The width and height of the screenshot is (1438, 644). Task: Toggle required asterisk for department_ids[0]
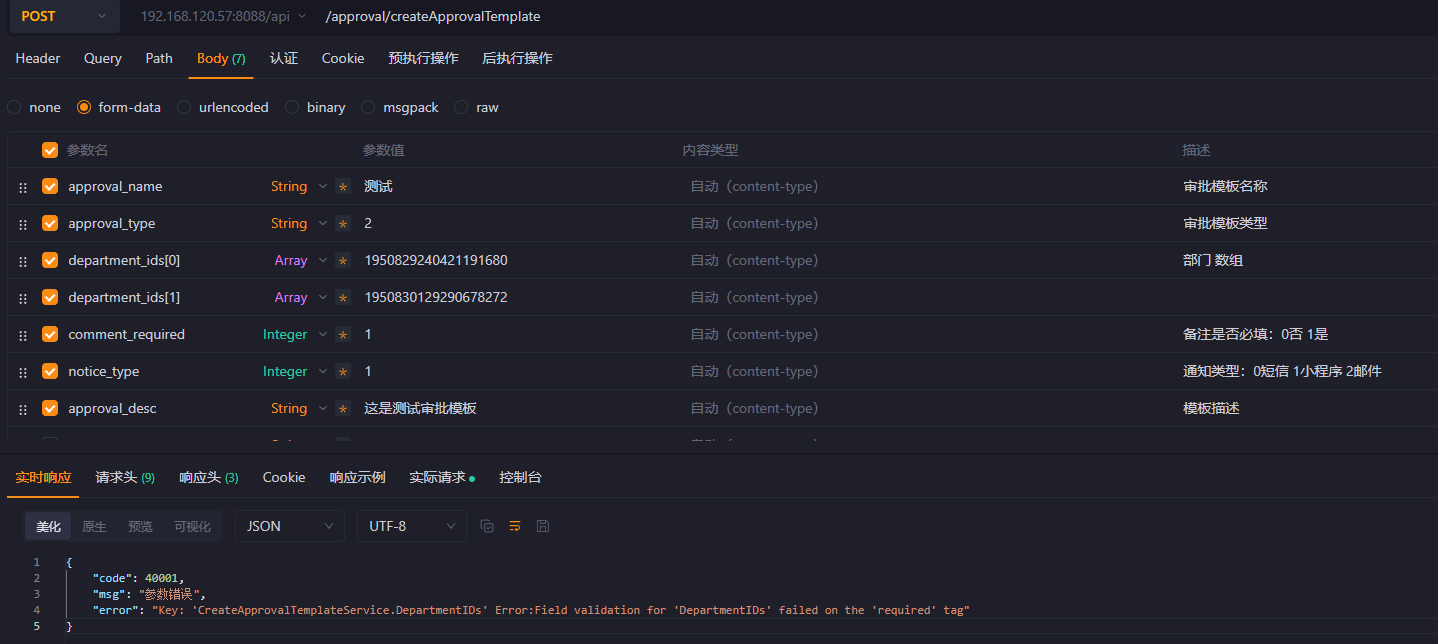[x=343, y=261]
